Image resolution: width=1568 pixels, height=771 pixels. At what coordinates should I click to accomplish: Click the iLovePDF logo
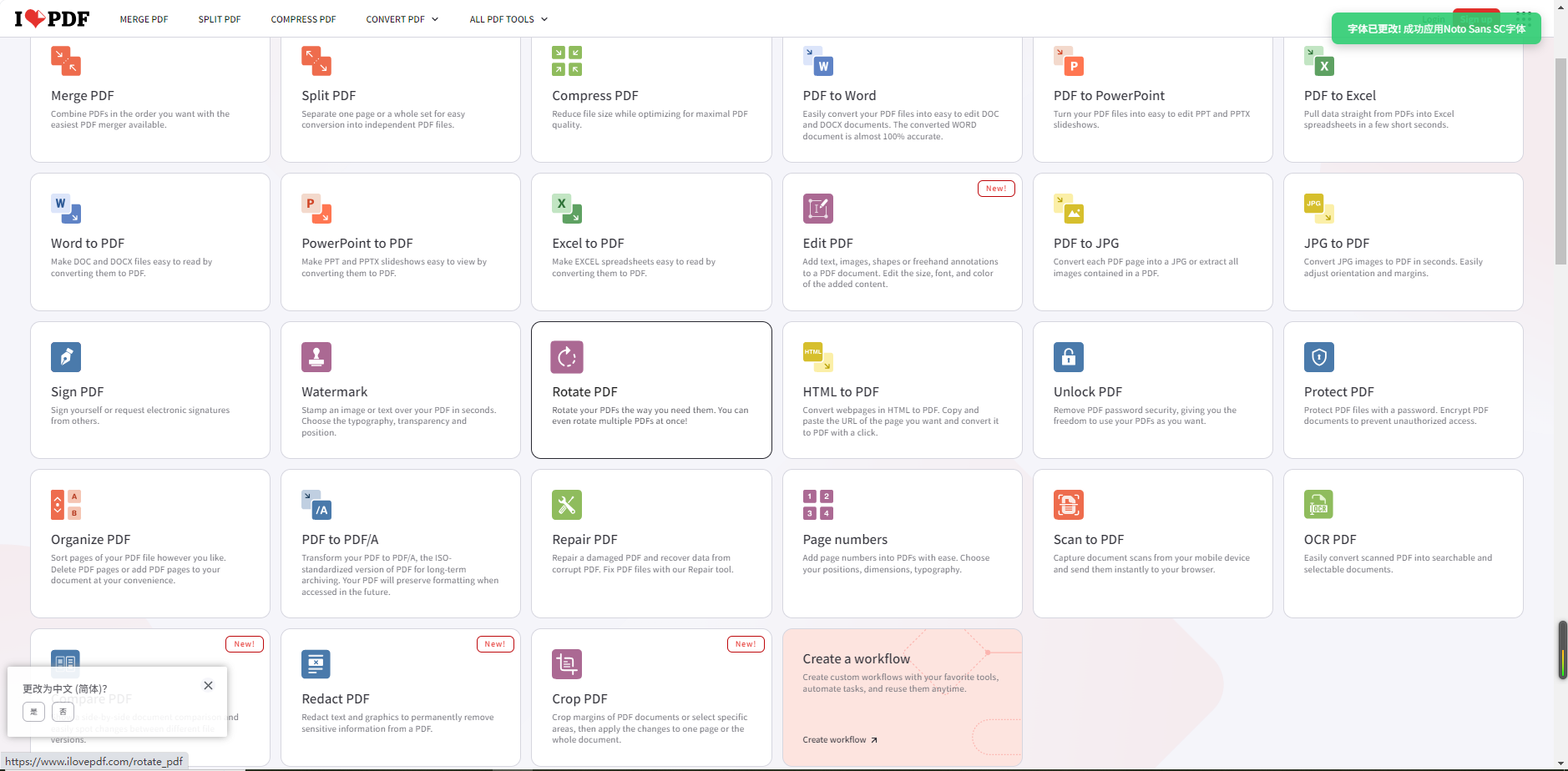click(x=52, y=18)
